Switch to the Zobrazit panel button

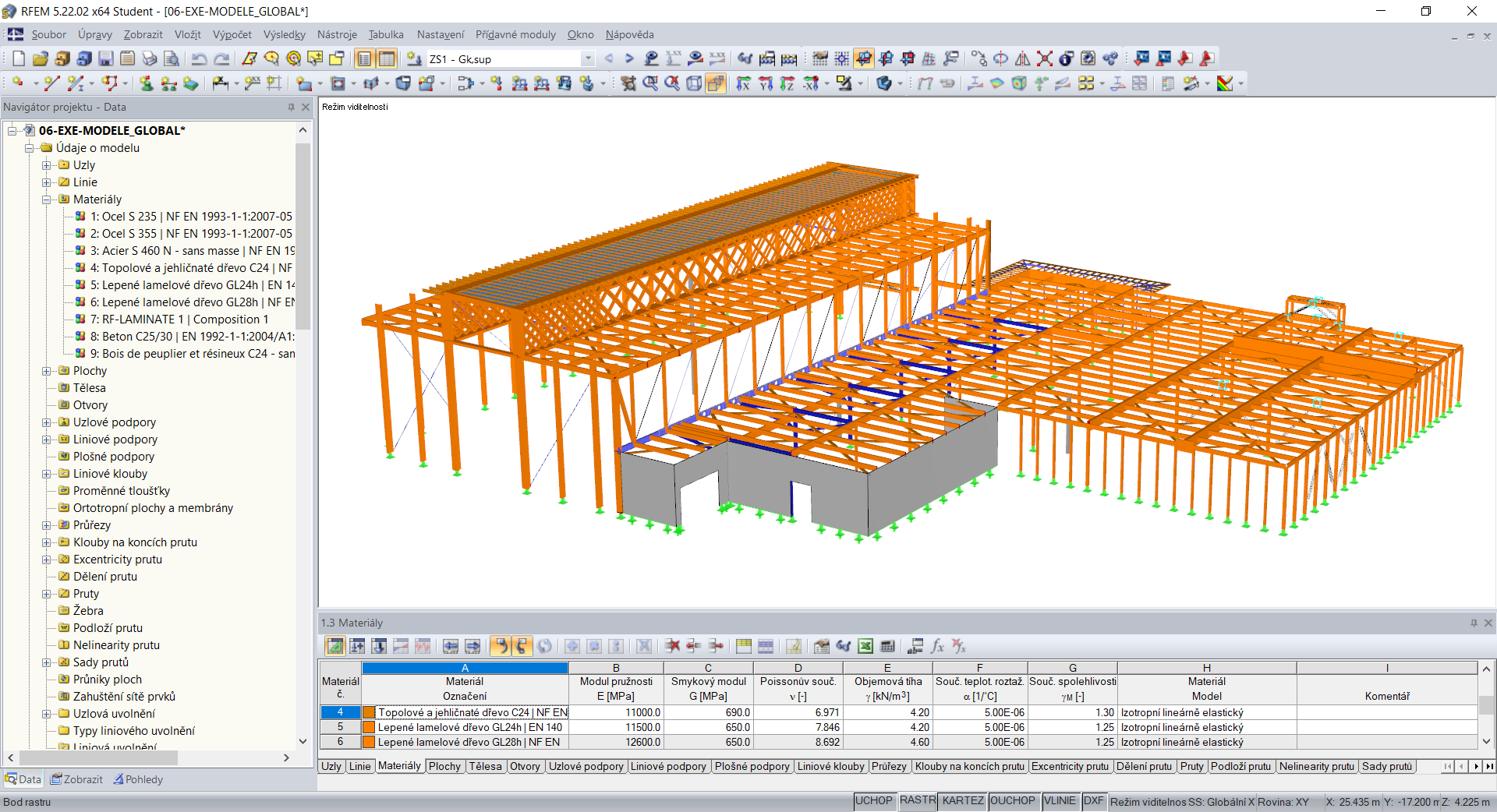pyautogui.click(x=76, y=779)
